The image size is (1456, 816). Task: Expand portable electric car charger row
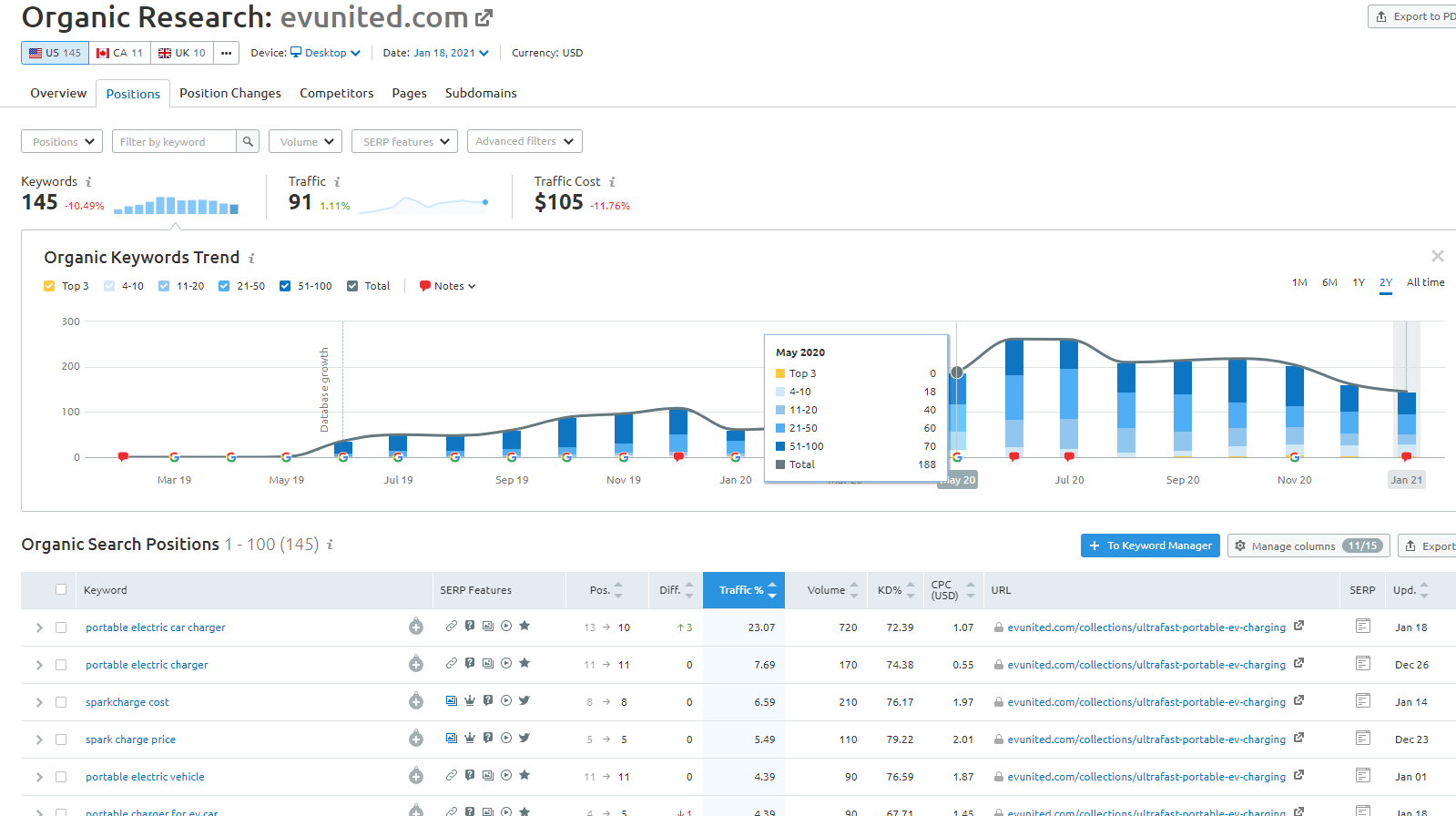39,627
